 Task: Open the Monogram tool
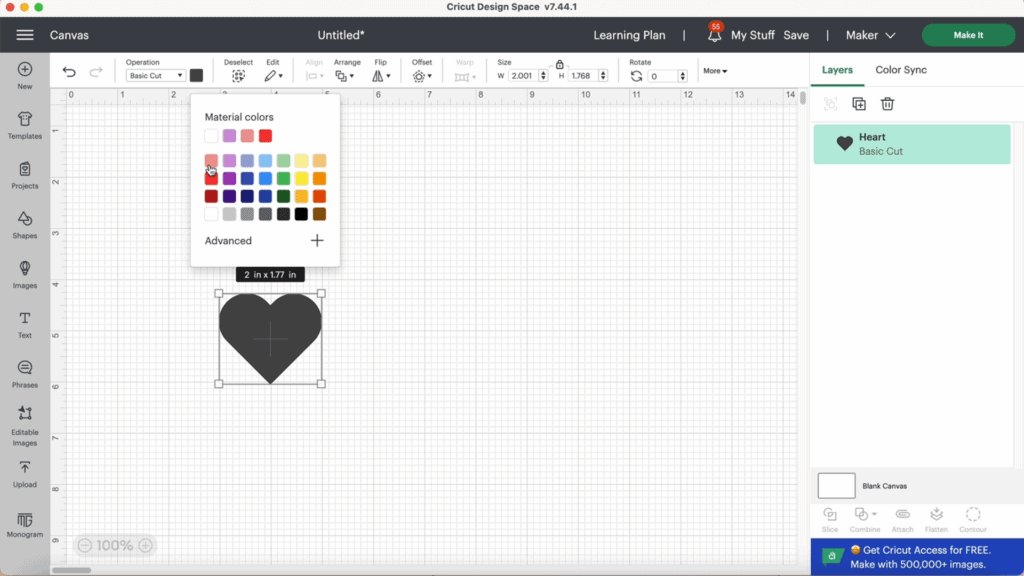pyautogui.click(x=25, y=524)
